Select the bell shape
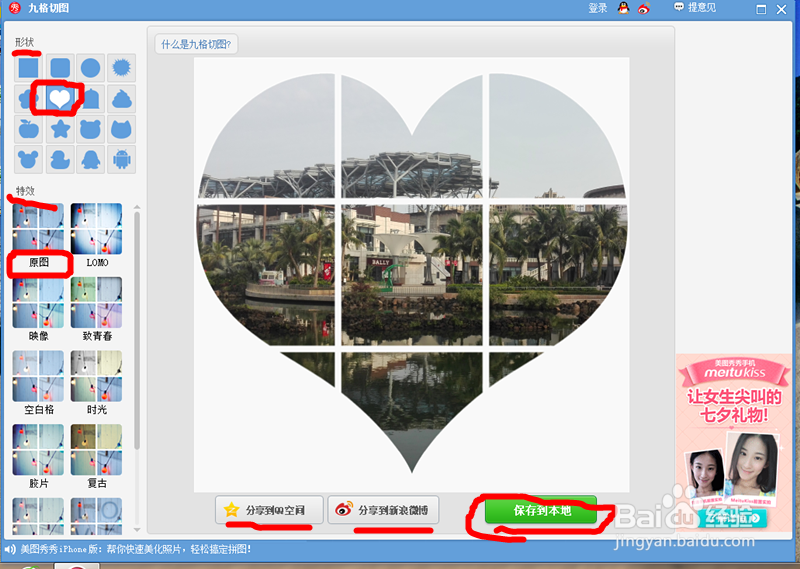Image resolution: width=800 pixels, height=569 pixels. (91, 98)
